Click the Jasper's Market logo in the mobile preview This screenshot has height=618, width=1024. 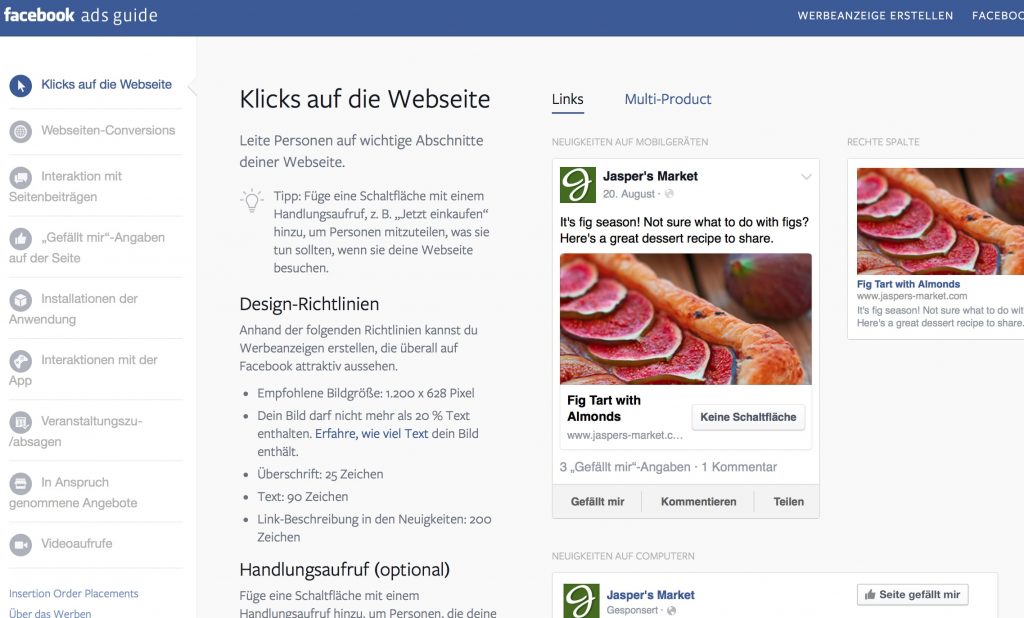(x=578, y=185)
